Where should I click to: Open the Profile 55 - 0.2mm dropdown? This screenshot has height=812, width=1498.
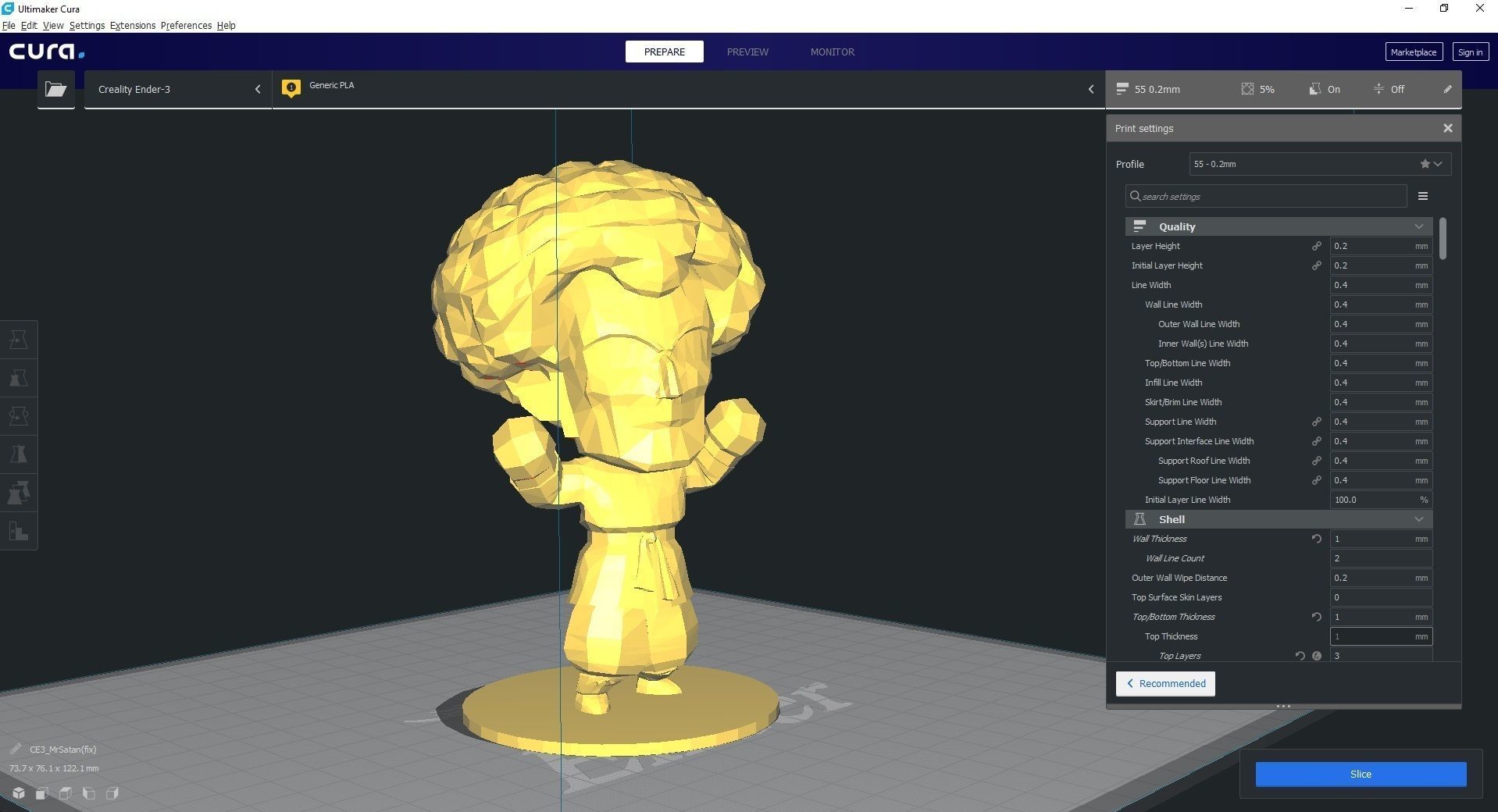tap(1320, 164)
